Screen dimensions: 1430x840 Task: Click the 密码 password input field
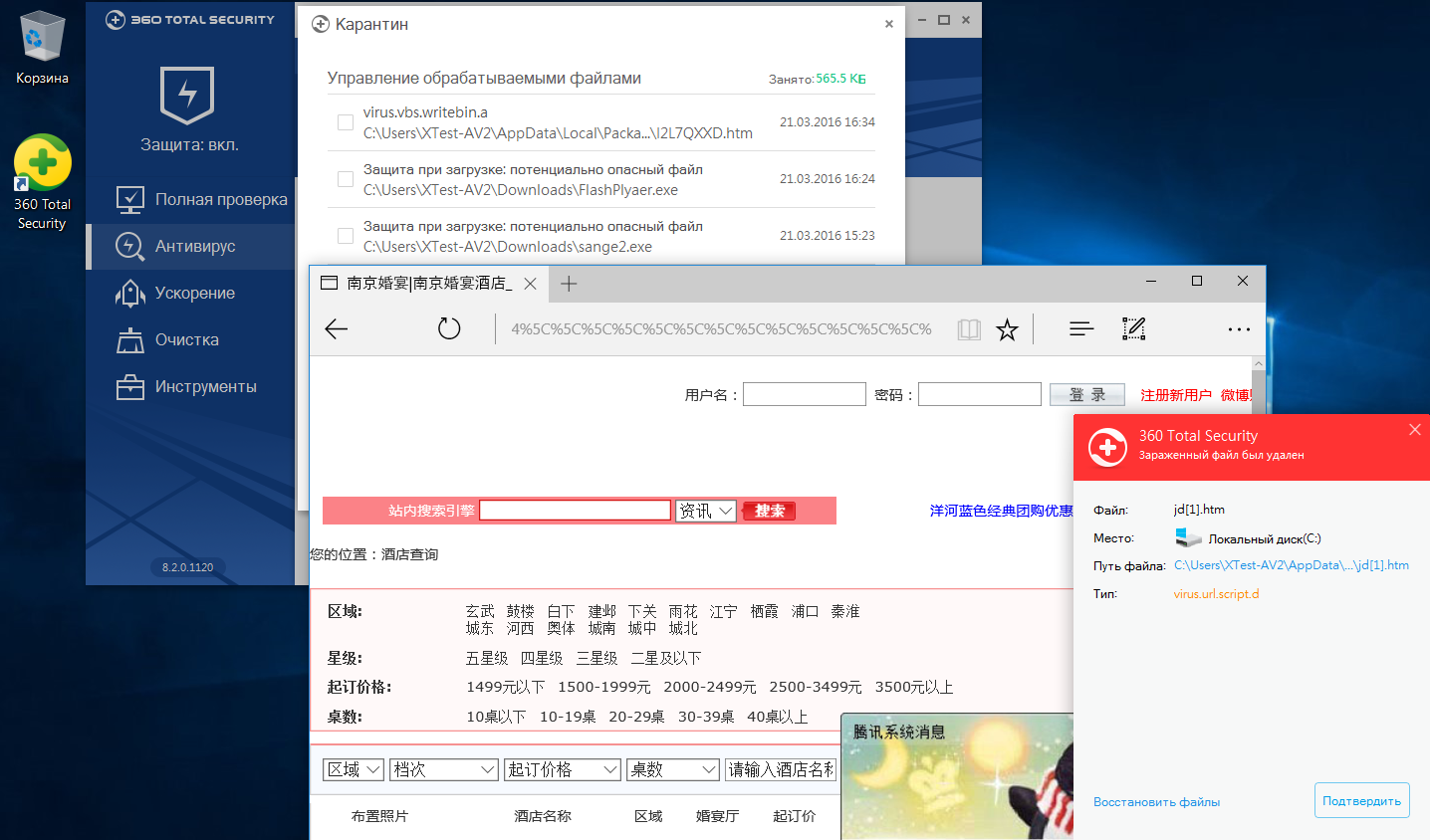[980, 394]
